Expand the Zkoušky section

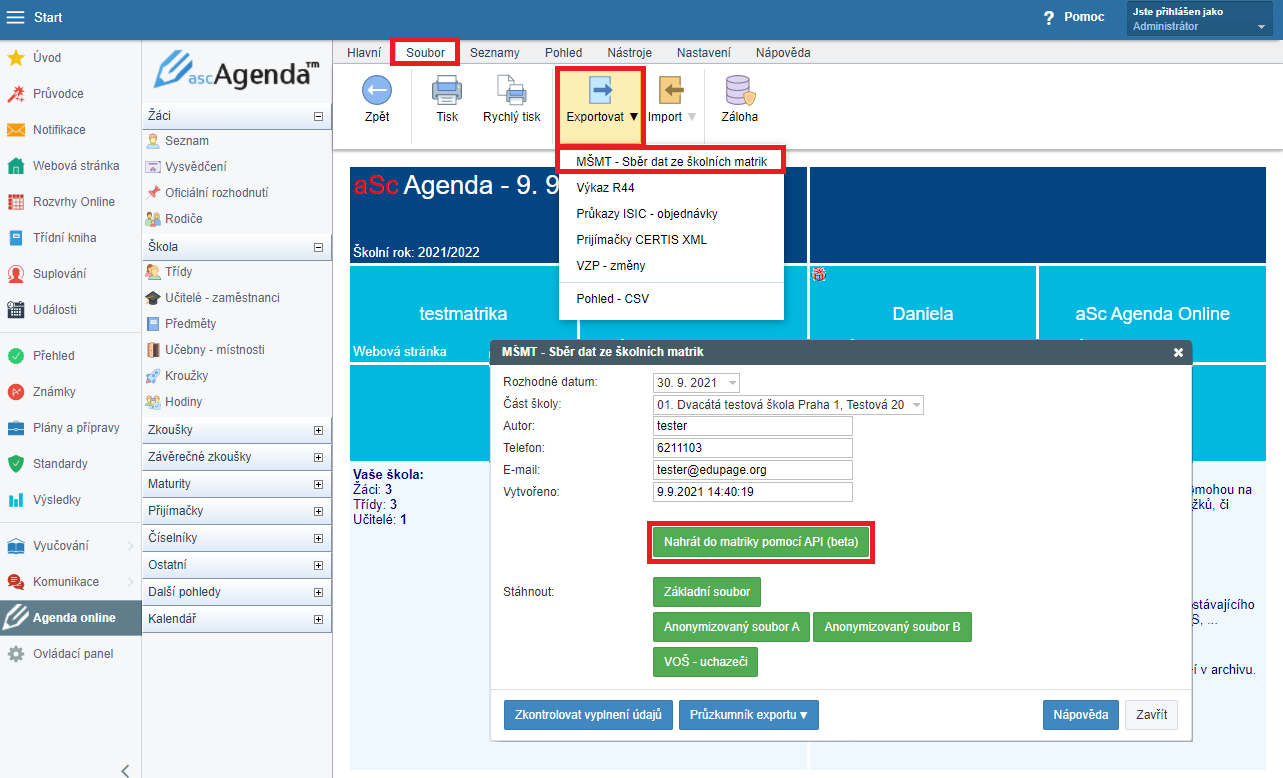coord(319,430)
